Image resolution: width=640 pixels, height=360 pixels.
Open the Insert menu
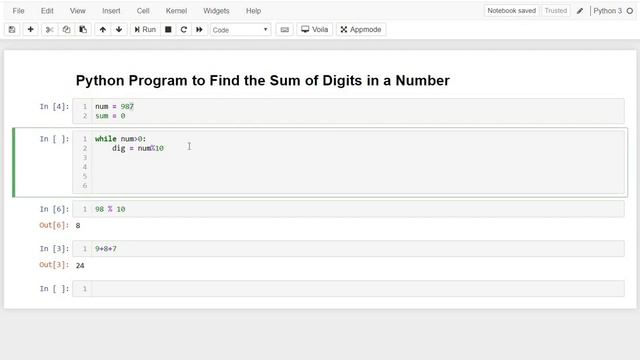coord(111,11)
